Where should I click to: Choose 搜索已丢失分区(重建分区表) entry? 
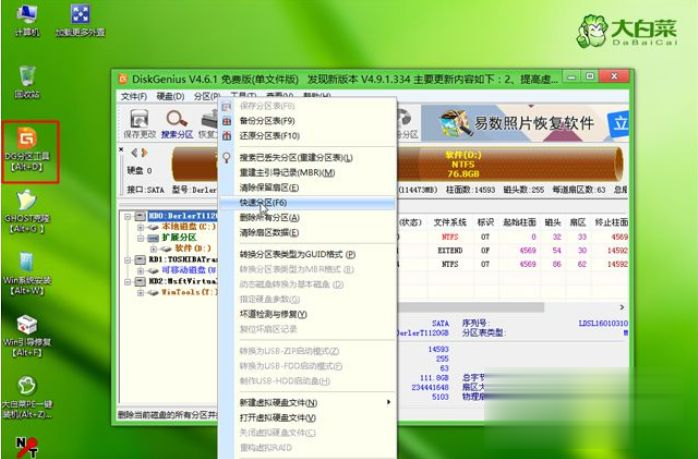click(307, 158)
